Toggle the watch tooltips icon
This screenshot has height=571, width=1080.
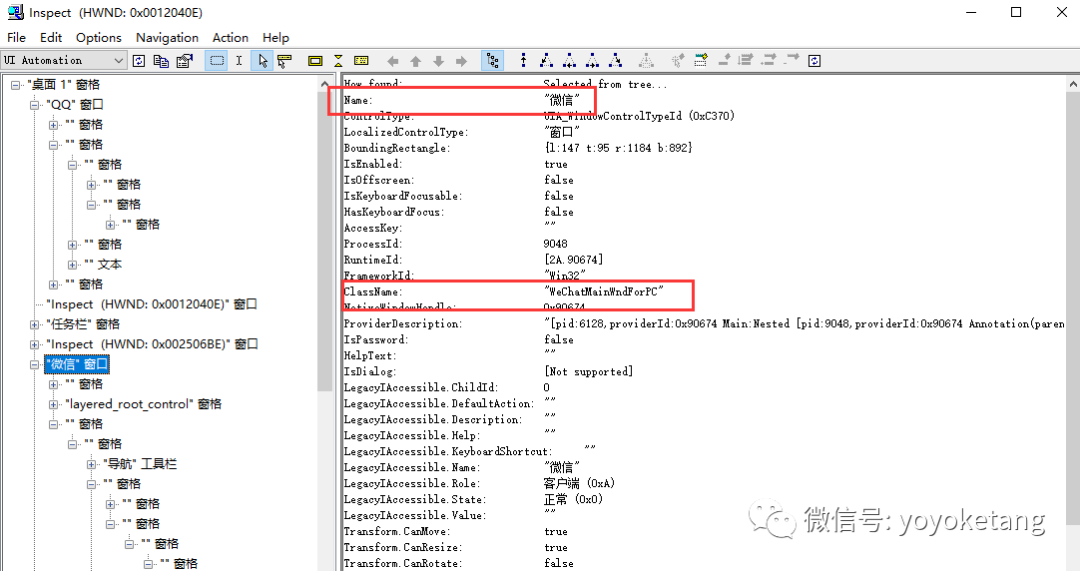284,61
